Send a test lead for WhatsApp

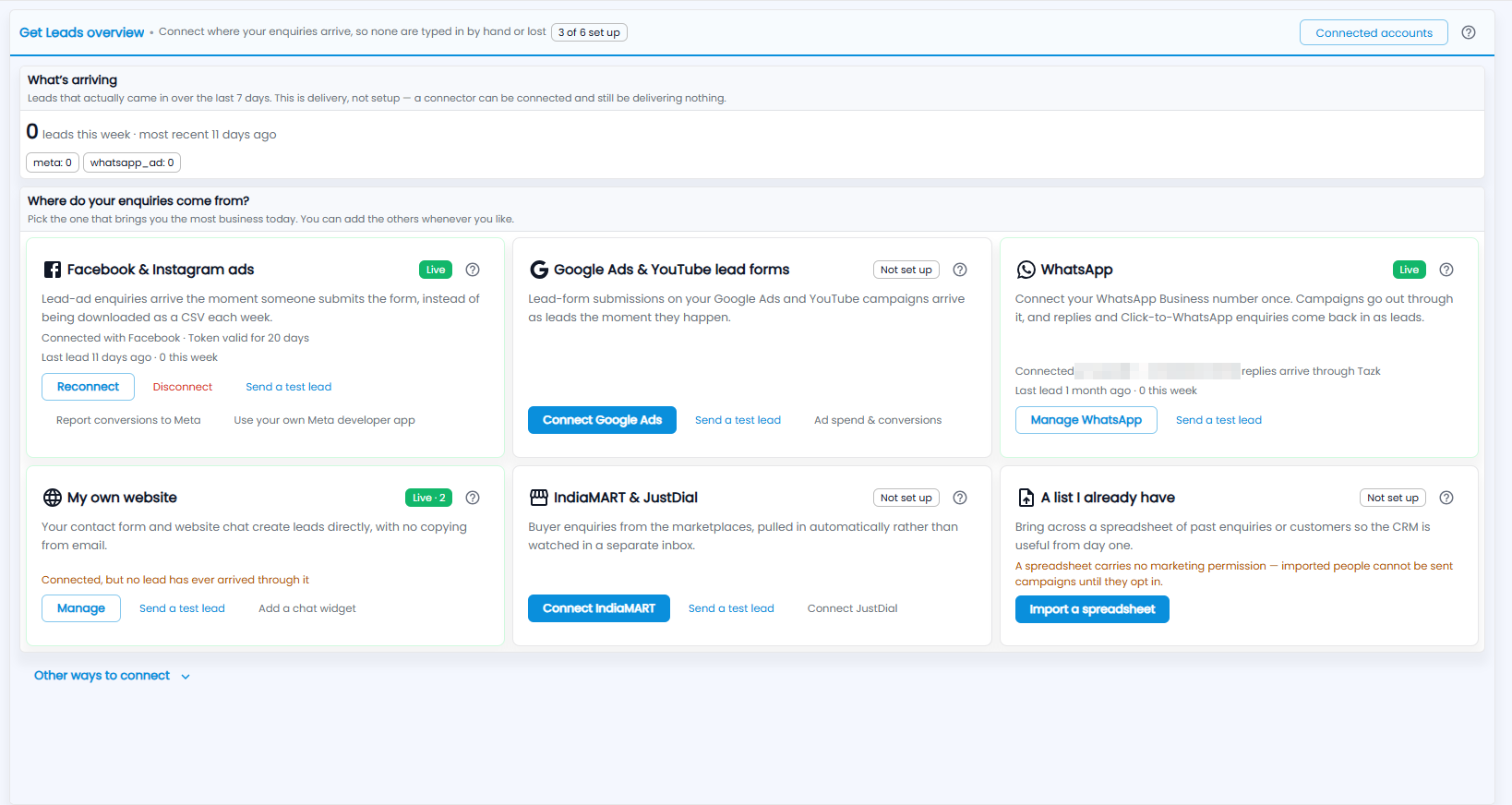1218,420
